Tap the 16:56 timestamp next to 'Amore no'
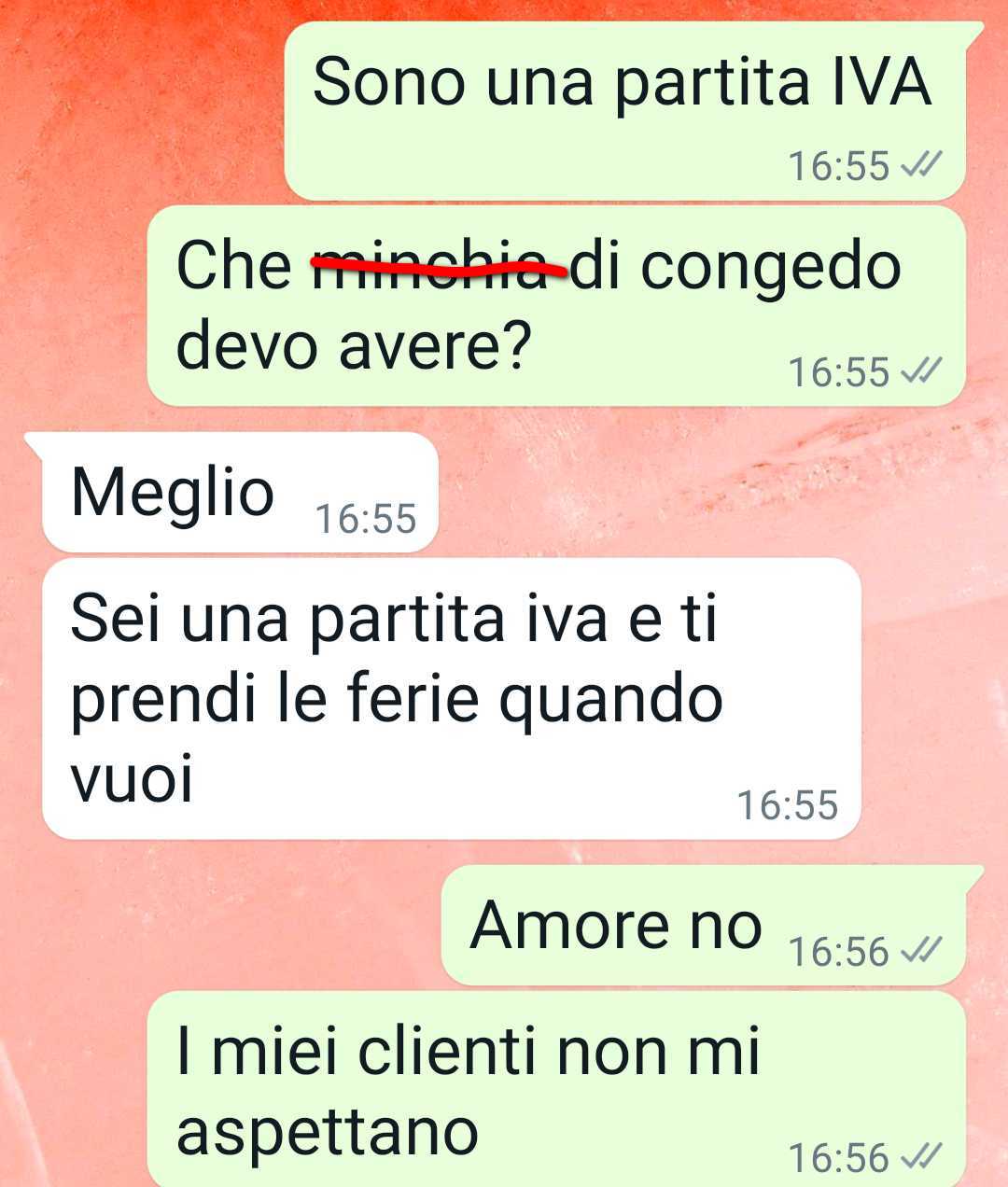This screenshot has height=1187, width=1008. [x=839, y=951]
